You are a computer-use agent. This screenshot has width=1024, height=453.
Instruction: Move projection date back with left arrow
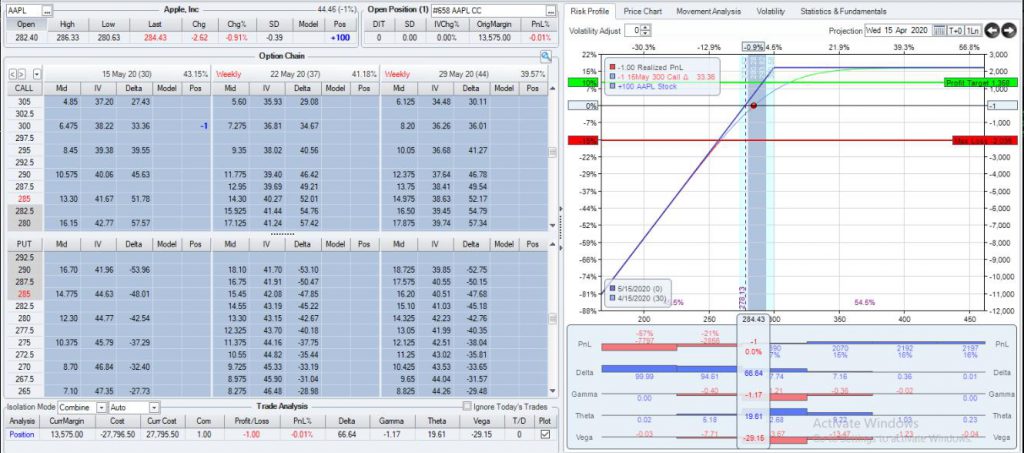(x=992, y=31)
